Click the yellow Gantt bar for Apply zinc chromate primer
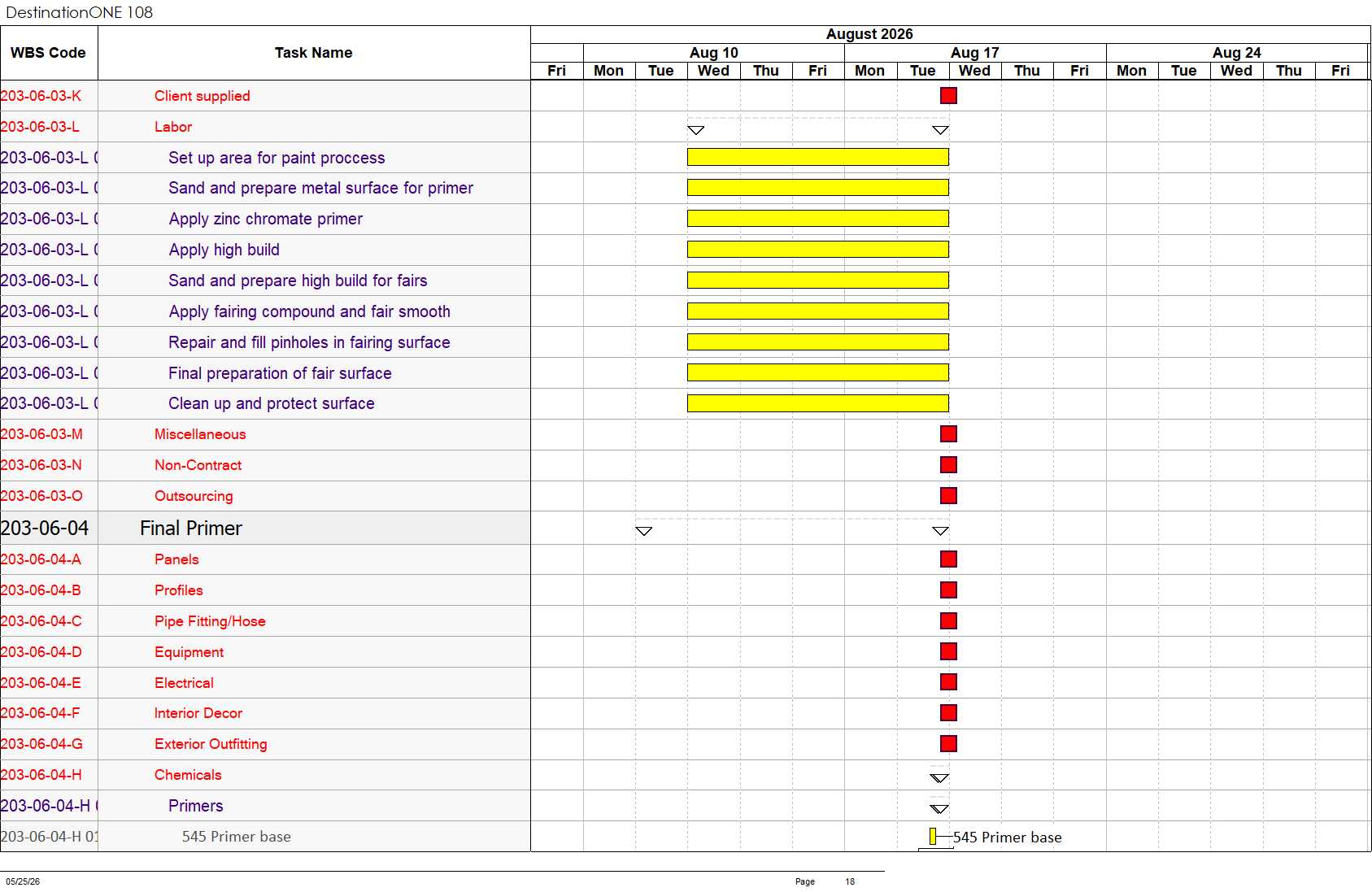The height and width of the screenshot is (892, 1372). (x=818, y=219)
